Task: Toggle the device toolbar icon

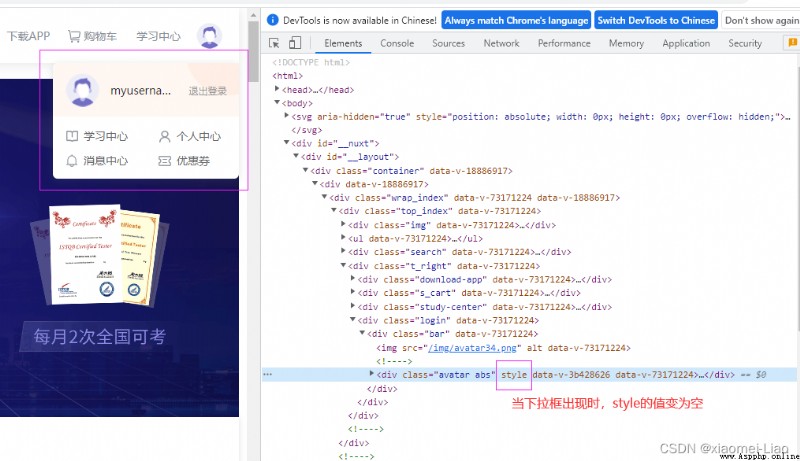Action: [295, 43]
